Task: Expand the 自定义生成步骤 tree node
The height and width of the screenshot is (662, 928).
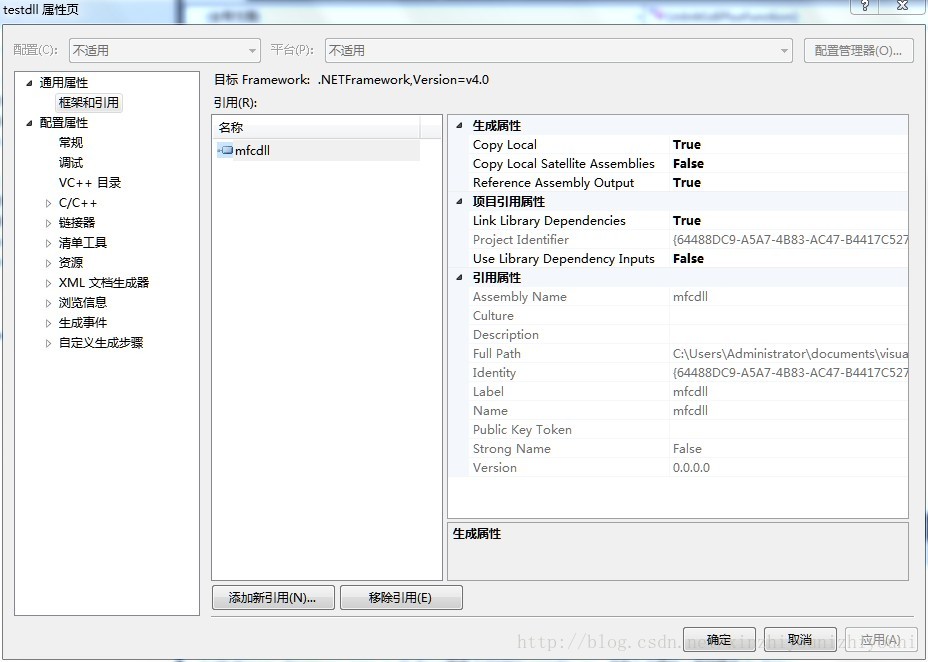Action: 49,343
